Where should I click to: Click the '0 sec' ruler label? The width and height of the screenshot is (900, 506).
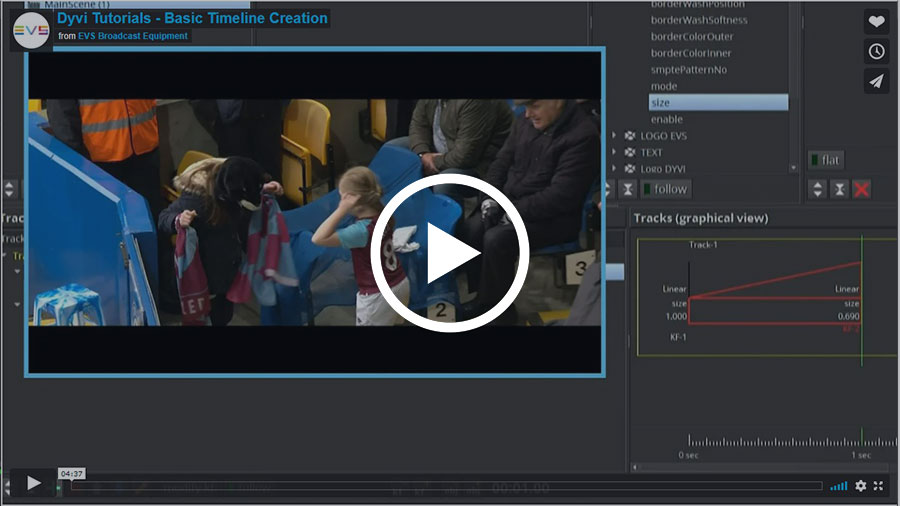[688, 456]
